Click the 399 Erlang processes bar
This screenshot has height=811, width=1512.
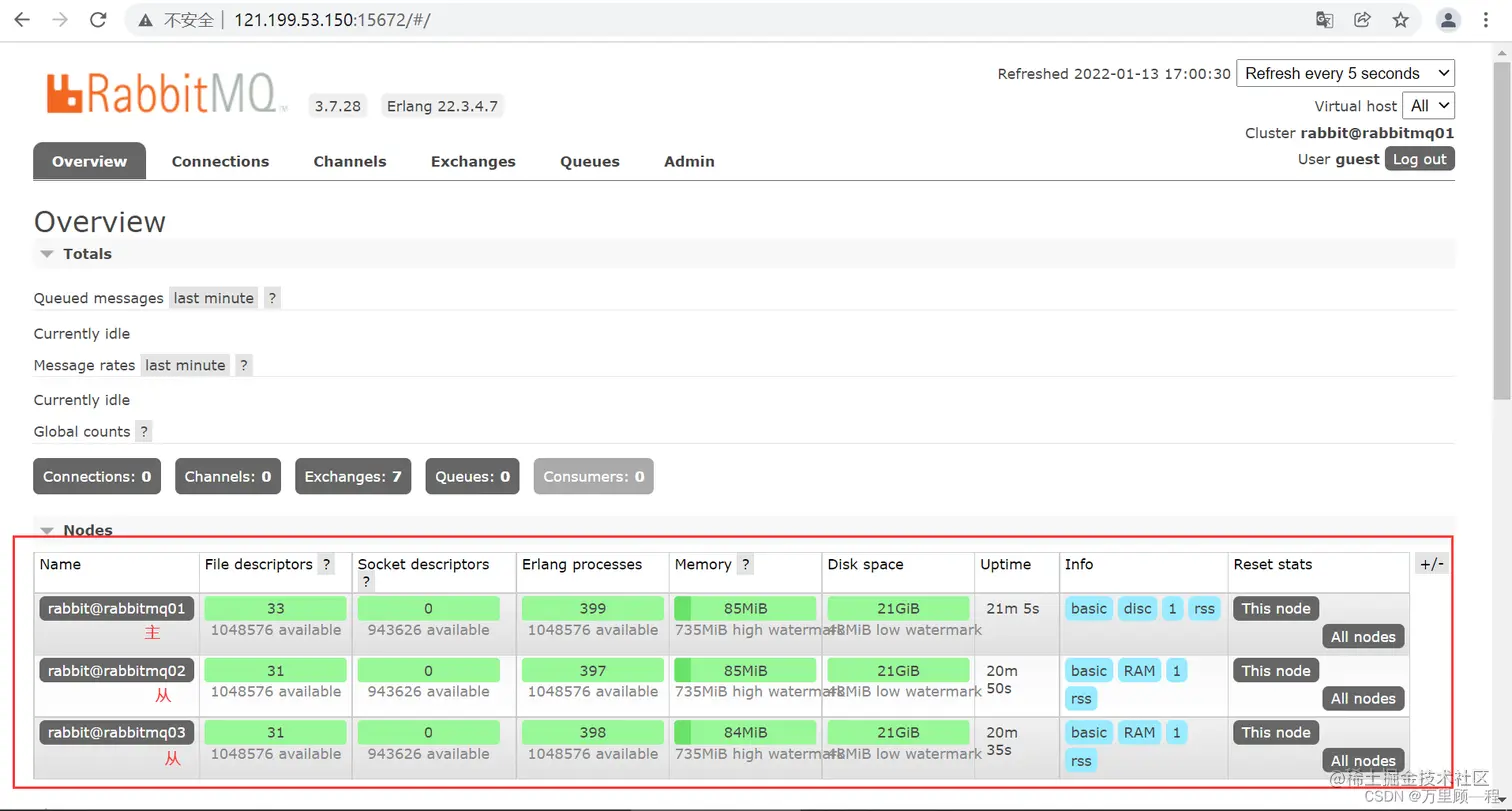[x=593, y=608]
